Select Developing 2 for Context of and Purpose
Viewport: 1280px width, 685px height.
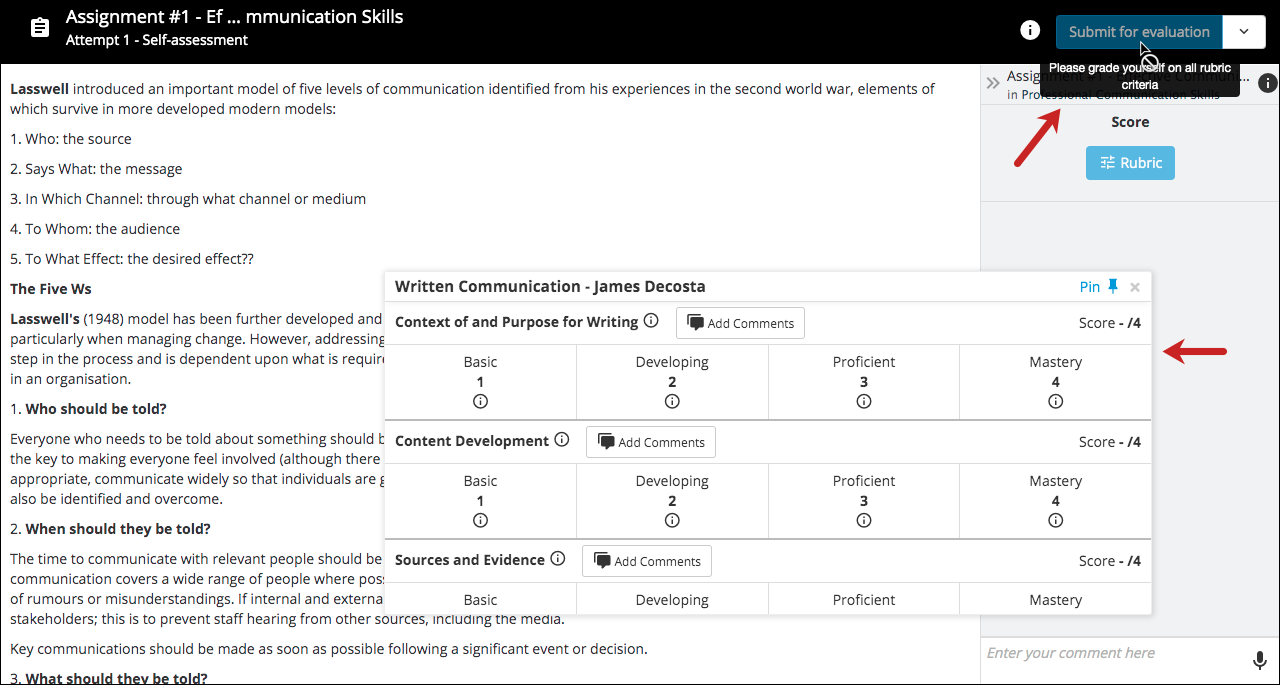tap(672, 382)
